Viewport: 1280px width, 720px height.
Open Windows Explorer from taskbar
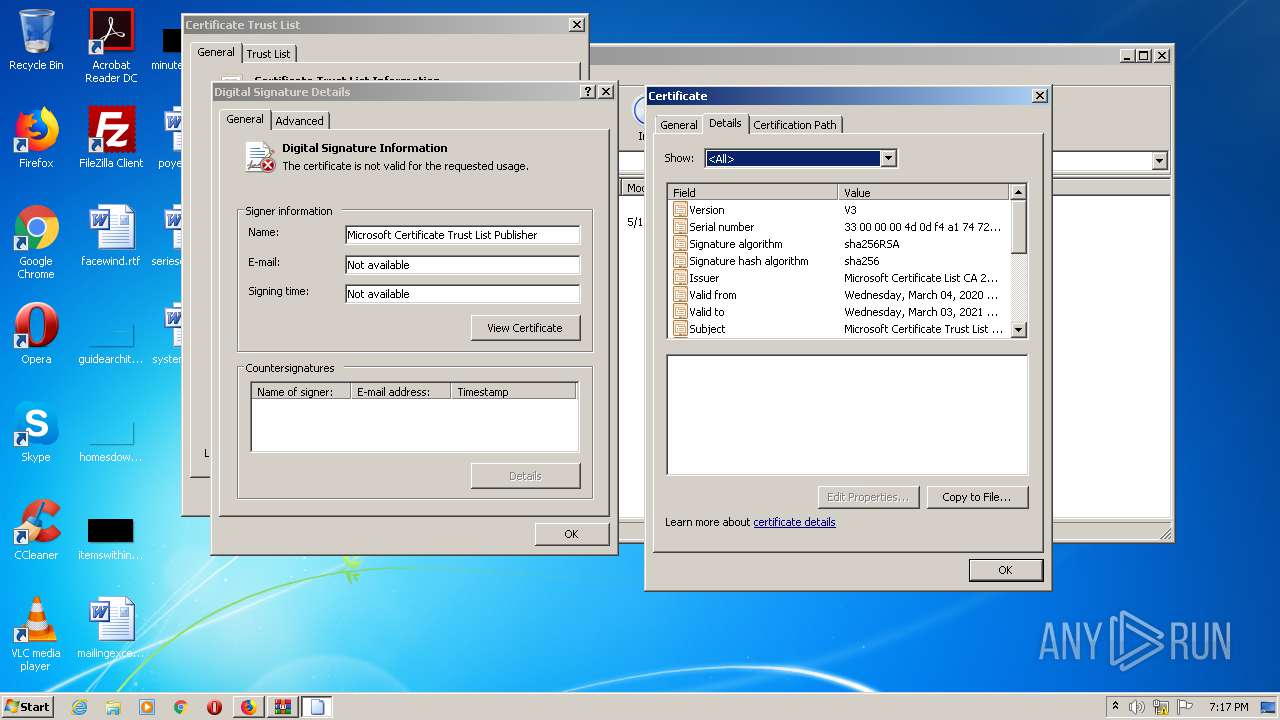tap(113, 707)
